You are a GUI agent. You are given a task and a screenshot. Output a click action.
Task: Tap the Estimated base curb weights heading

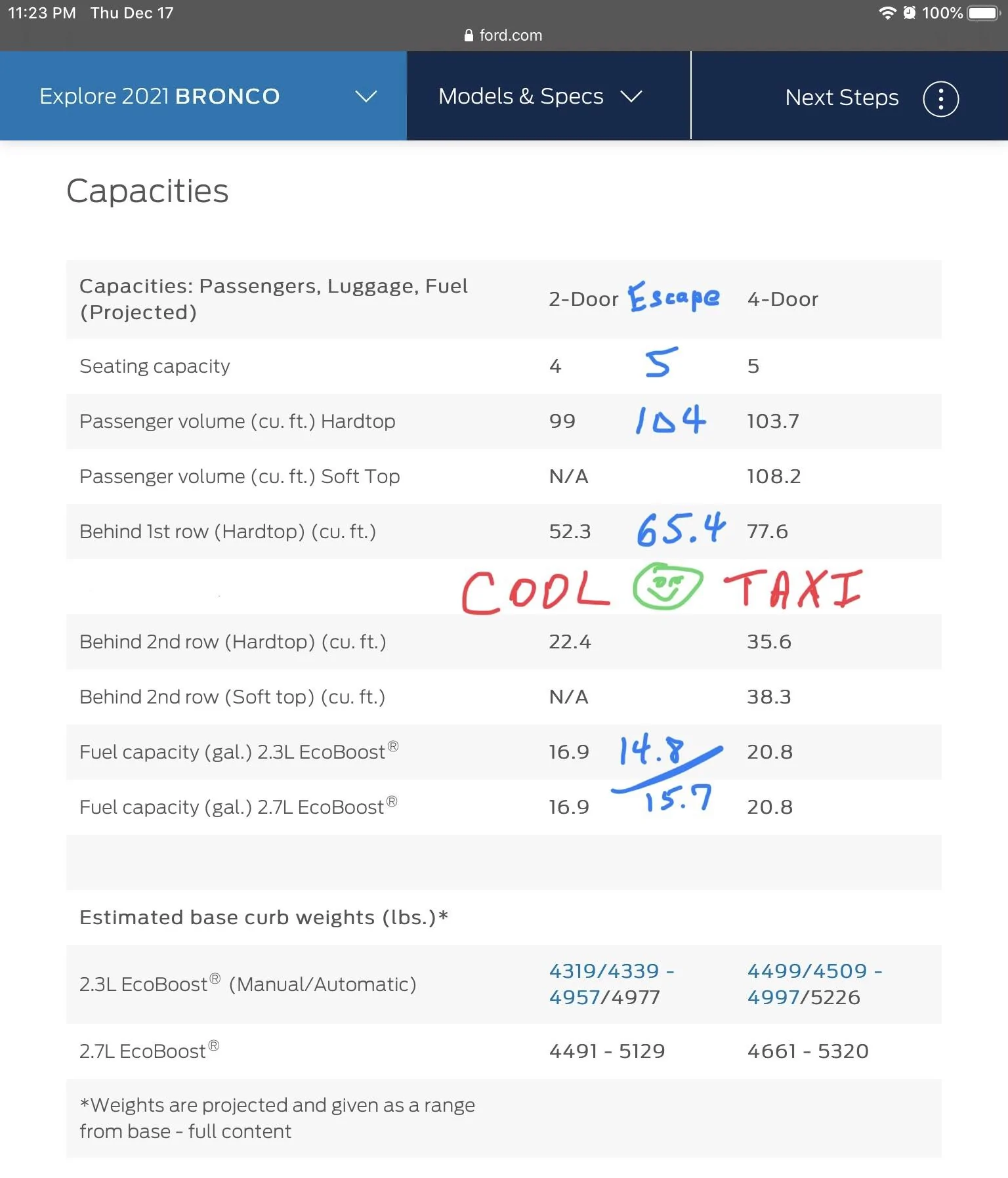[264, 917]
